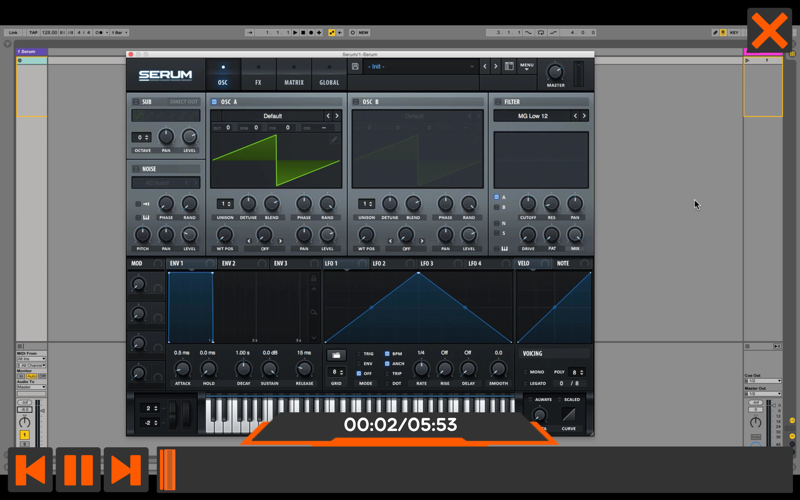
Task: Click the orange video progress handle
Action: point(167,469)
